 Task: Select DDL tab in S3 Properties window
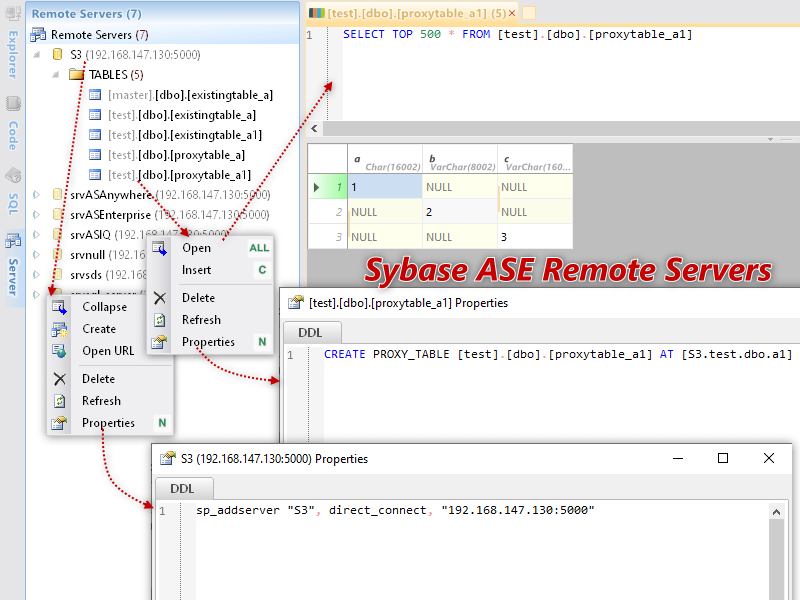(182, 489)
